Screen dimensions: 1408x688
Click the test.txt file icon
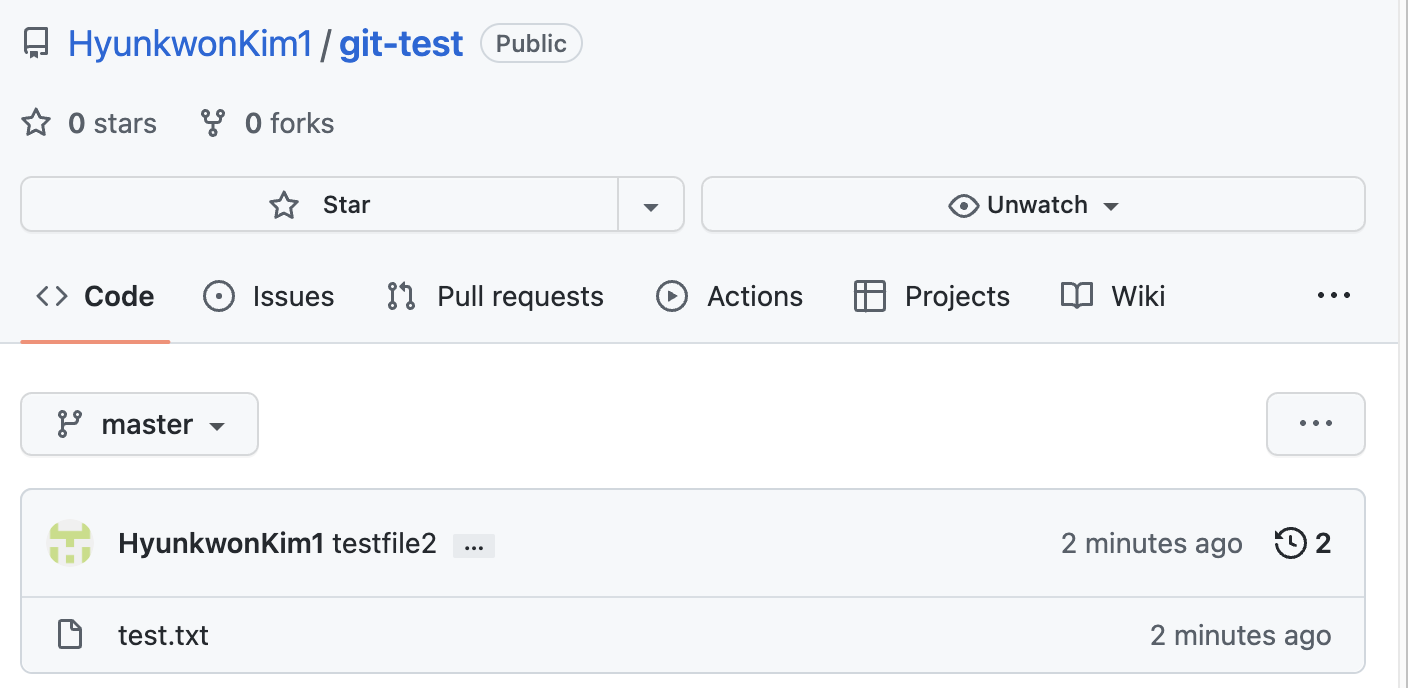click(x=69, y=635)
